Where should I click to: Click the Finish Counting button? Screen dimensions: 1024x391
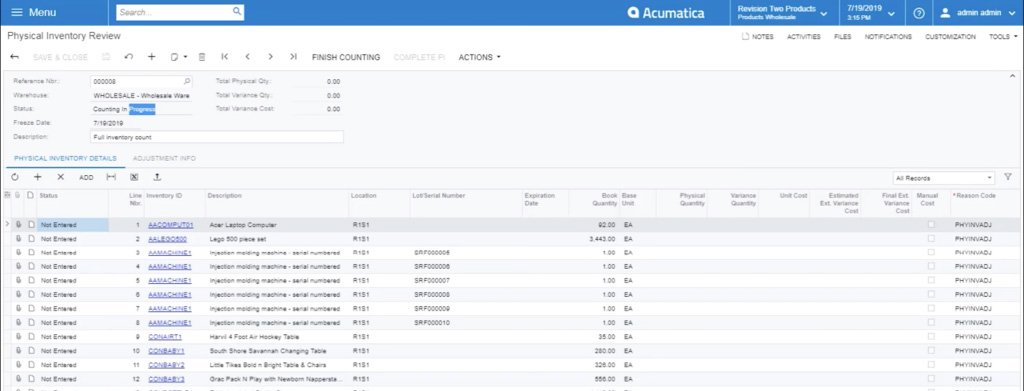346,57
